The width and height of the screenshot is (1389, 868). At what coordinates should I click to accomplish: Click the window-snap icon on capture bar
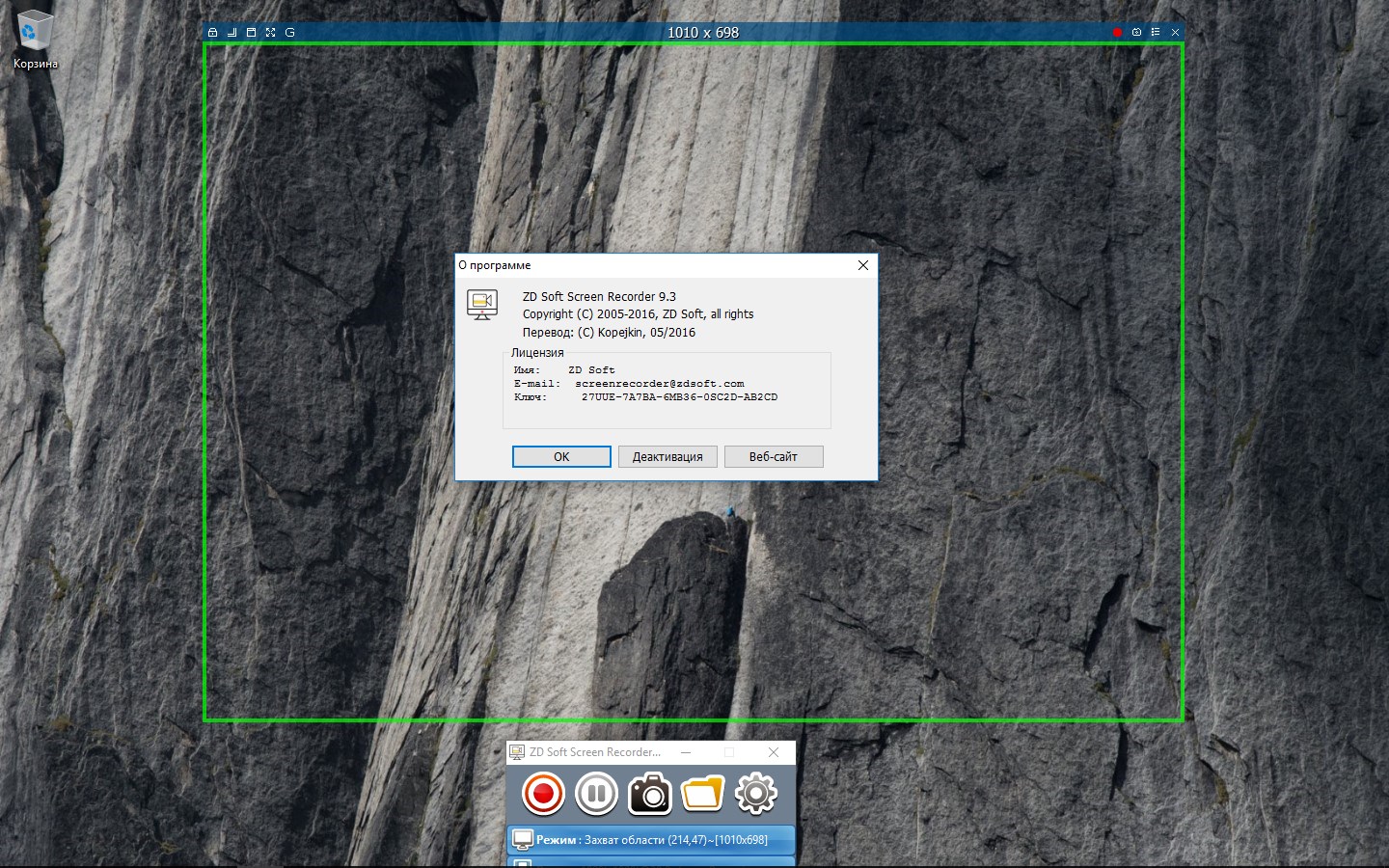point(252,33)
